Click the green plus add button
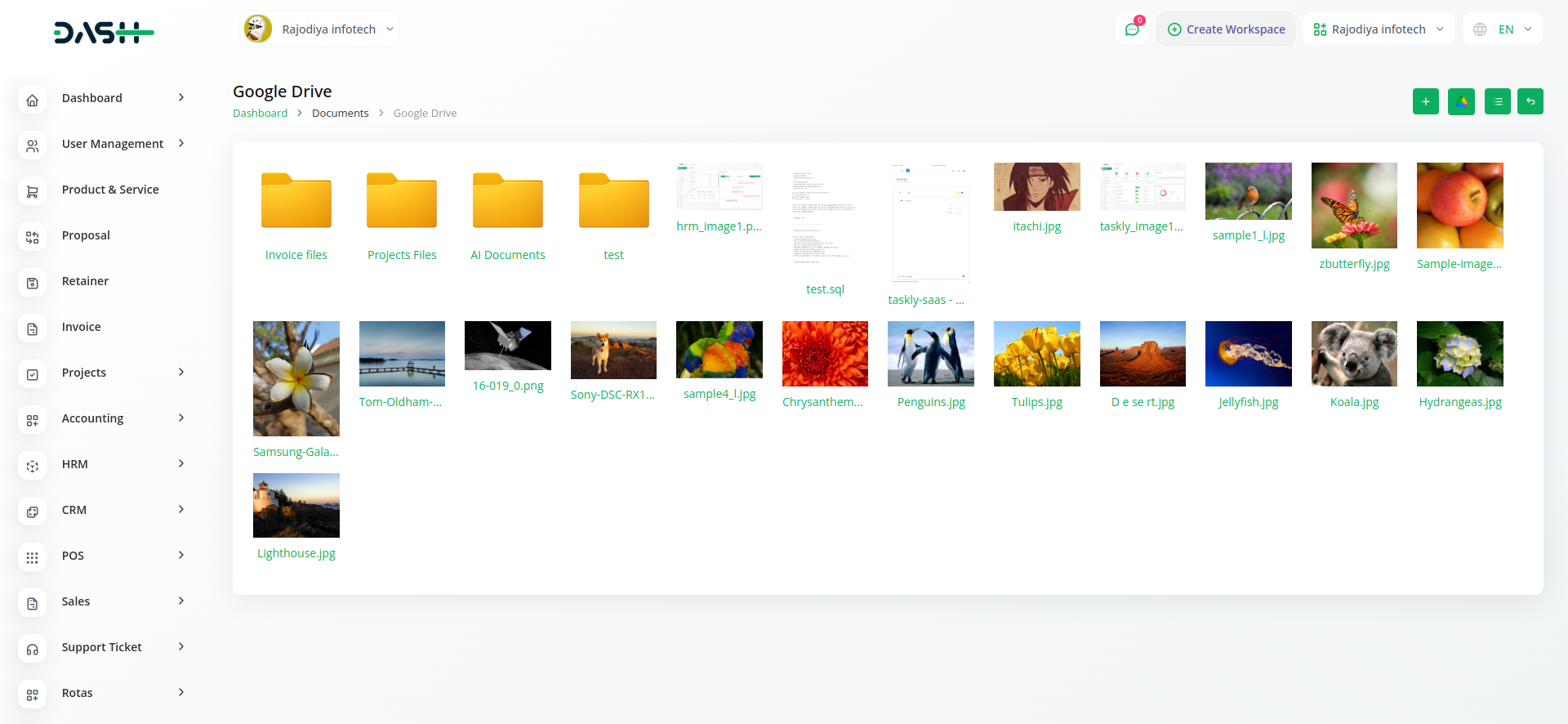This screenshot has height=724, width=1568. [1425, 101]
